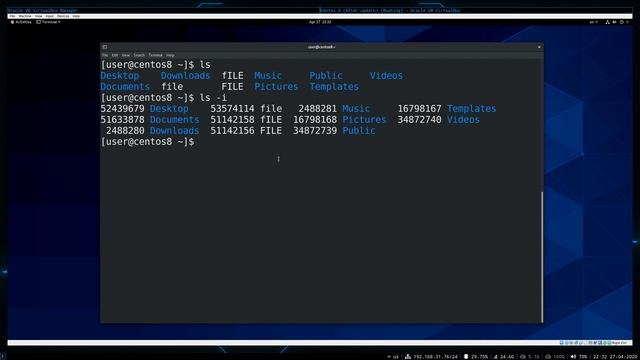The width and height of the screenshot is (640, 360).
Task: Click 'Music' in the first ls output
Action: tap(268, 76)
